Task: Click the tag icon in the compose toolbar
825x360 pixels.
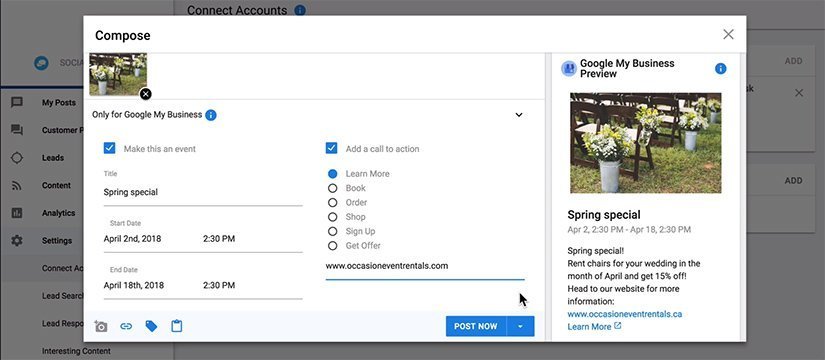Action: pos(152,326)
